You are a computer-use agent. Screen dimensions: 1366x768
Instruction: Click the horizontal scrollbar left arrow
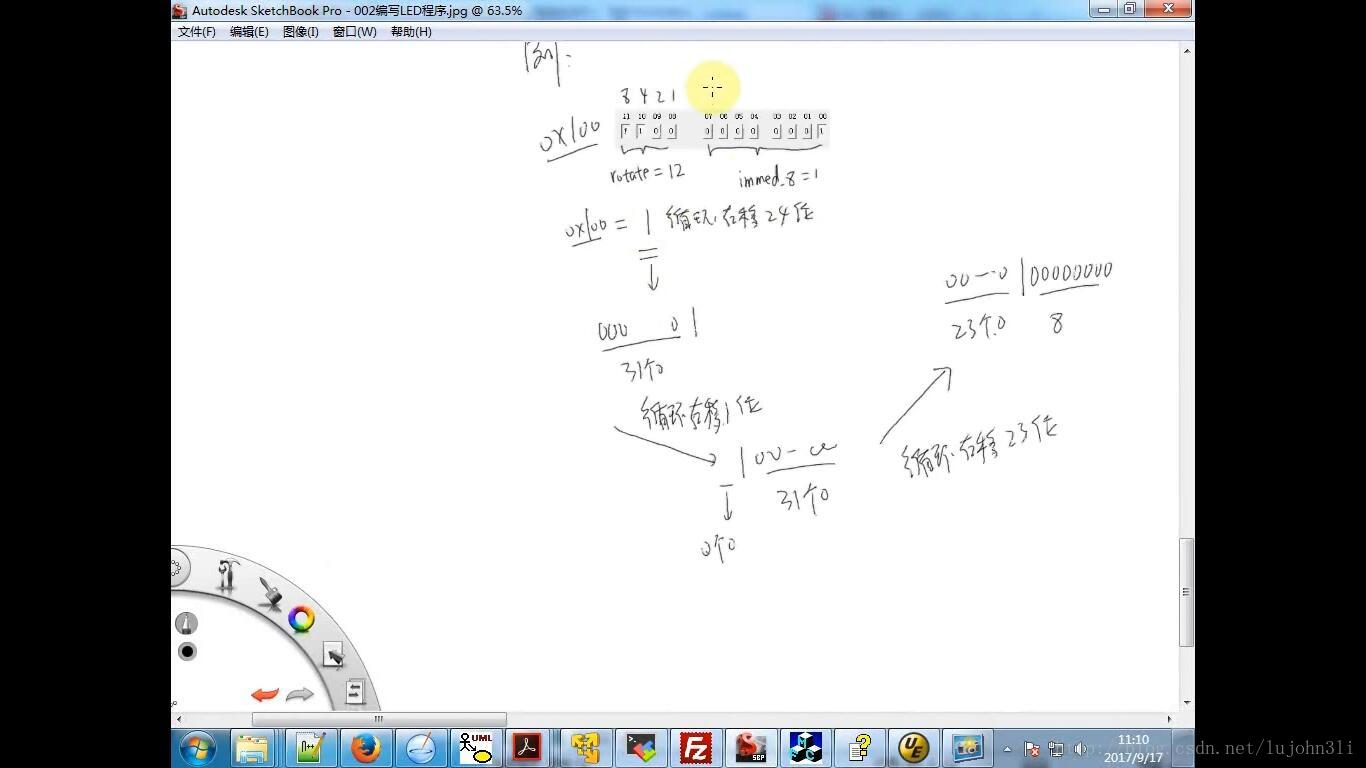coord(178,719)
